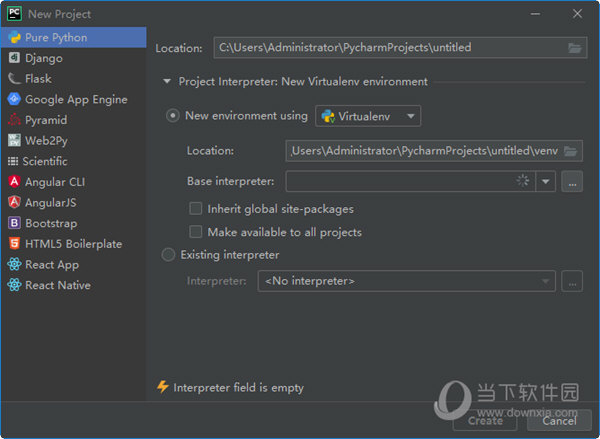Pick Flask from the project list
The height and width of the screenshot is (439, 600).
73,79
